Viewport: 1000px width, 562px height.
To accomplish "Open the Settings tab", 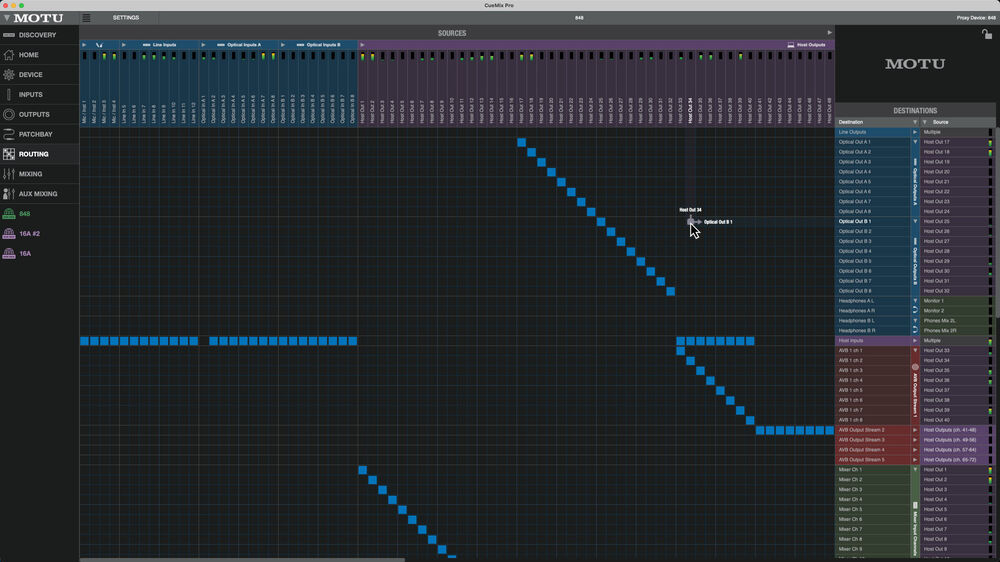I will tap(126, 18).
